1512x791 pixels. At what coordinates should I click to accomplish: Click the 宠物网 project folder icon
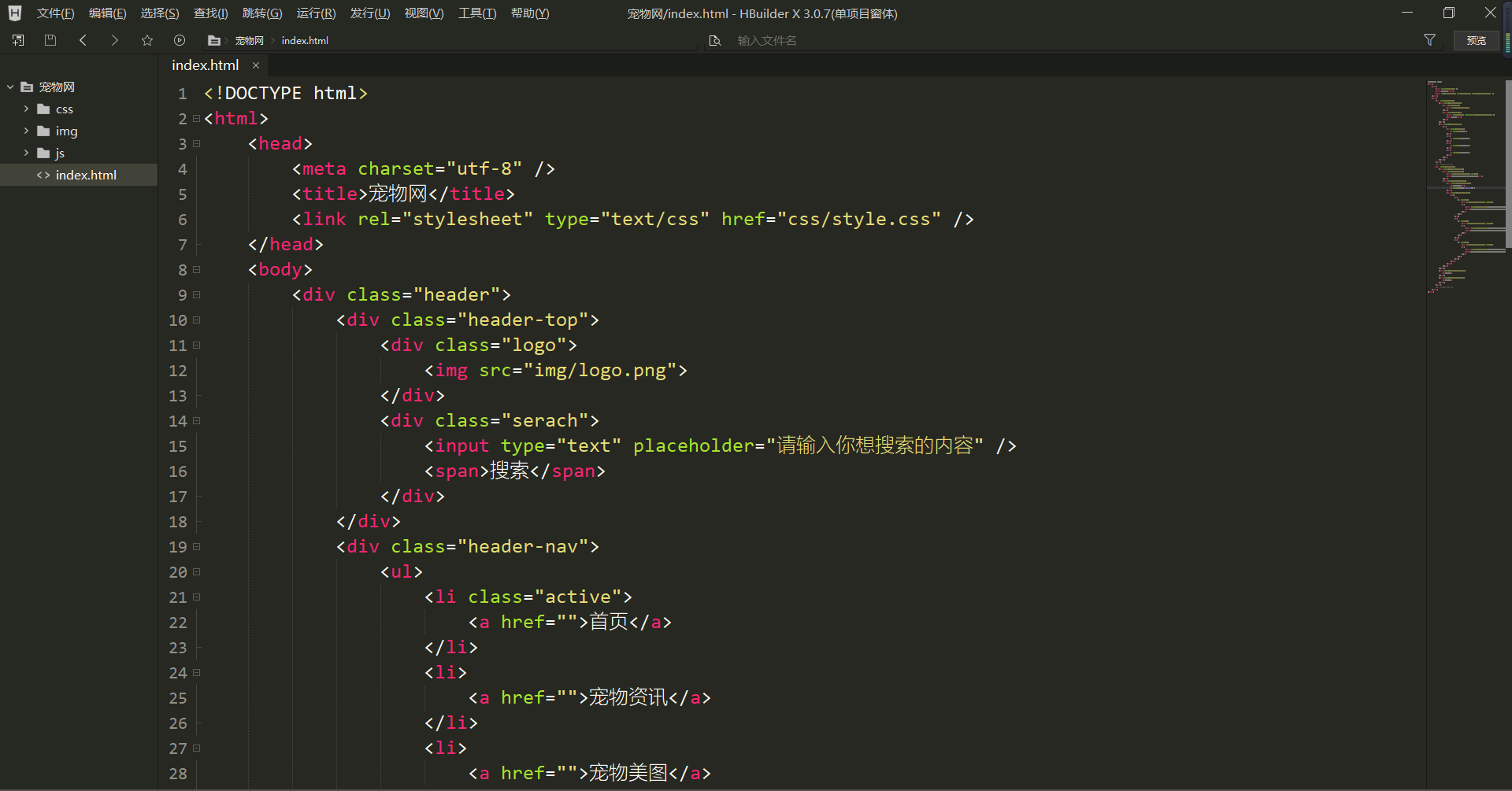27,87
